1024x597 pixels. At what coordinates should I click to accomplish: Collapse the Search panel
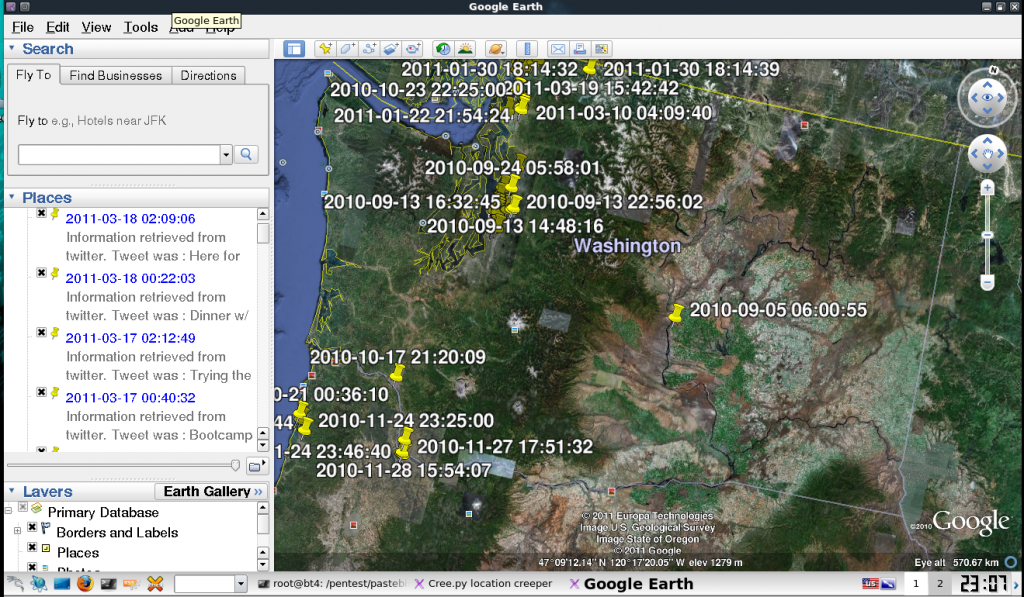tap(12, 48)
